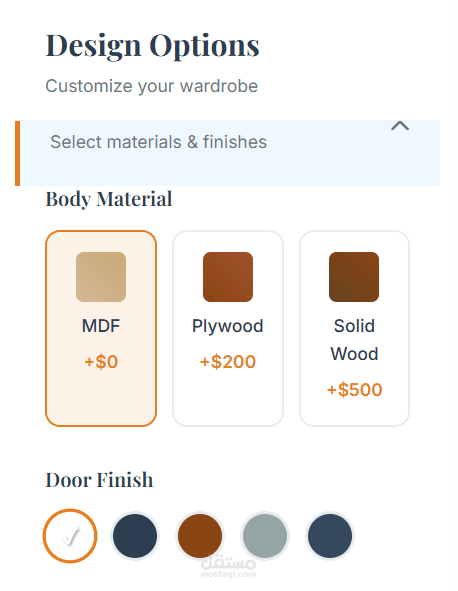
Task: Click the MDF label text
Action: coord(101,326)
